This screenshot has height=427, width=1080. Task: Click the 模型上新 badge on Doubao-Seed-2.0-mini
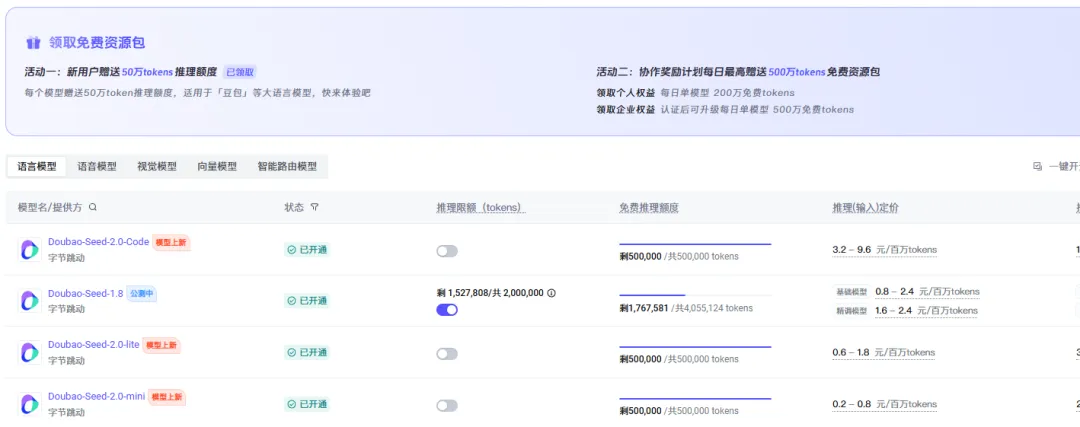tap(167, 397)
